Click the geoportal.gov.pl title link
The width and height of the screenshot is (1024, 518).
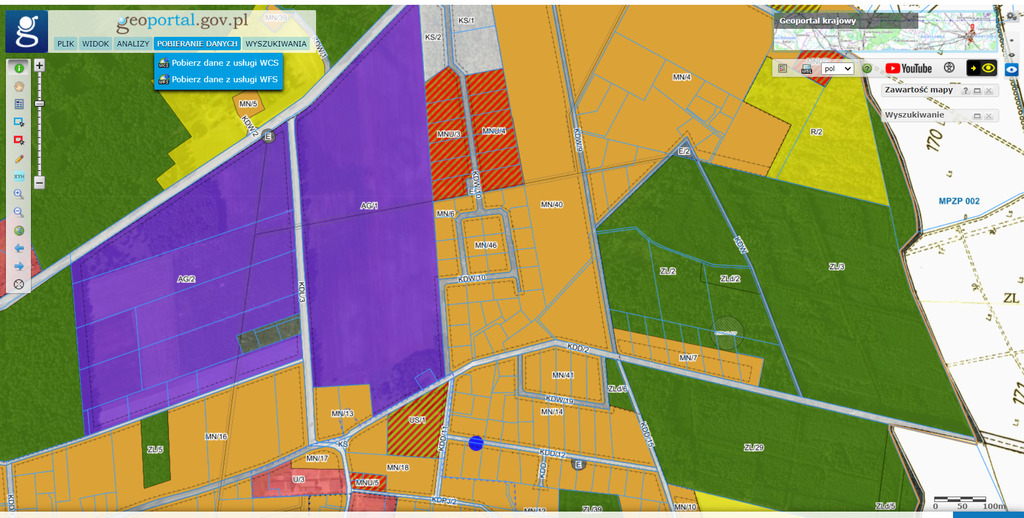pos(182,22)
